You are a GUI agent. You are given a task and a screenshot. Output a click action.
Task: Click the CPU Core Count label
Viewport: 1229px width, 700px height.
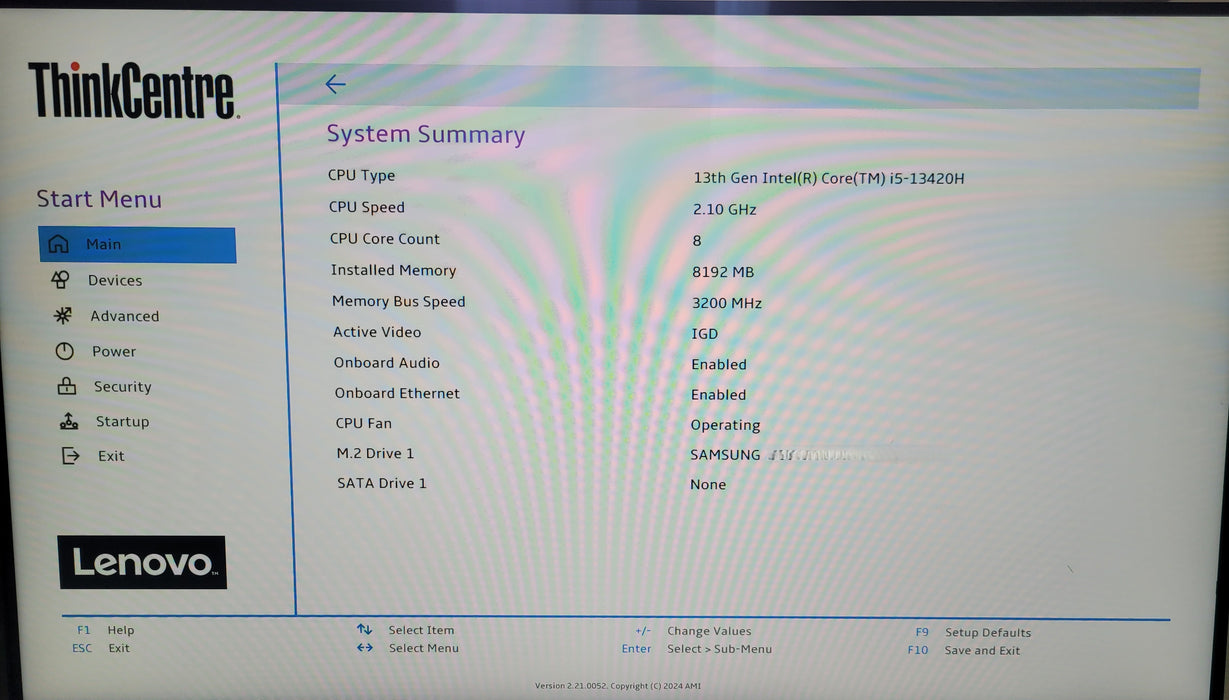pyautogui.click(x=385, y=239)
